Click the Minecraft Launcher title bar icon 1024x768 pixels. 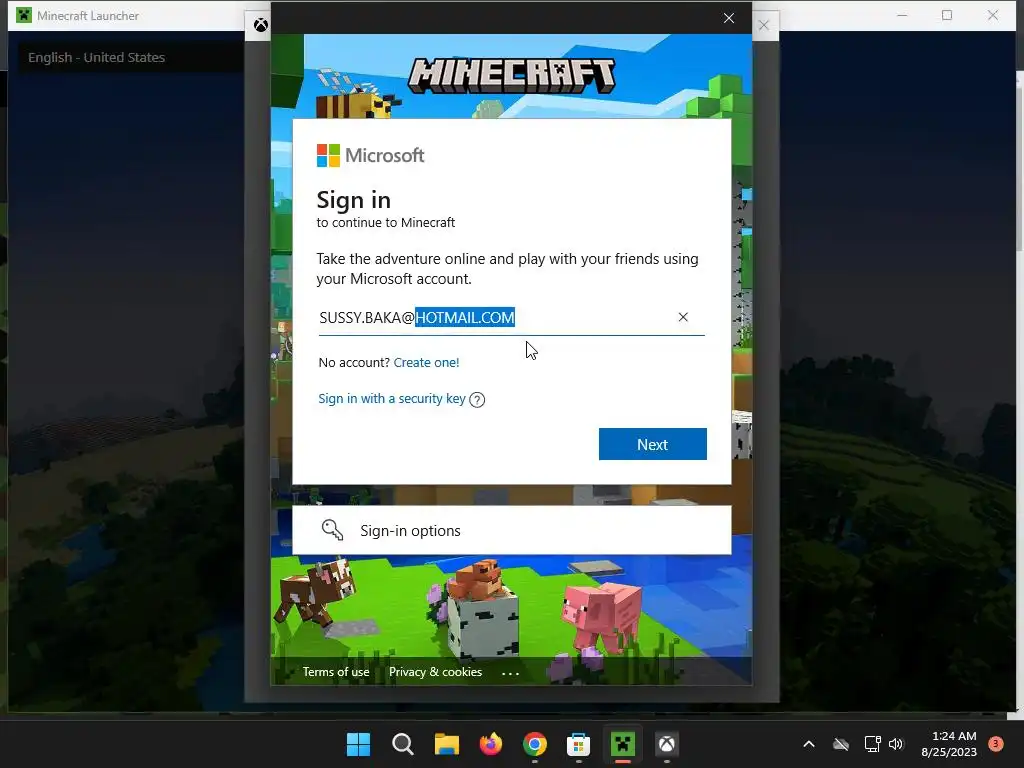(x=24, y=15)
